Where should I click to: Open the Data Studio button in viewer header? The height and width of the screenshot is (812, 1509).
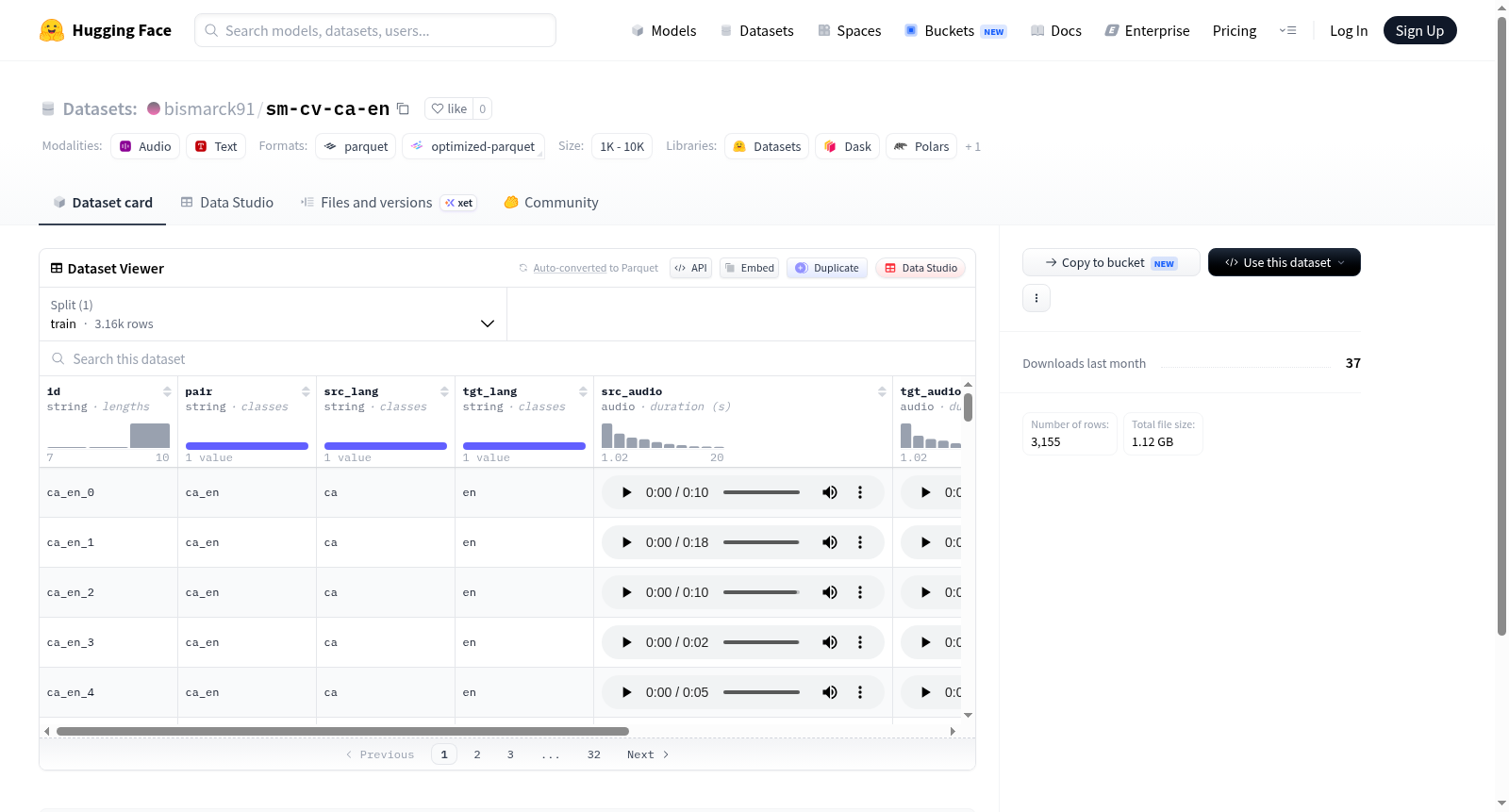coord(920,268)
